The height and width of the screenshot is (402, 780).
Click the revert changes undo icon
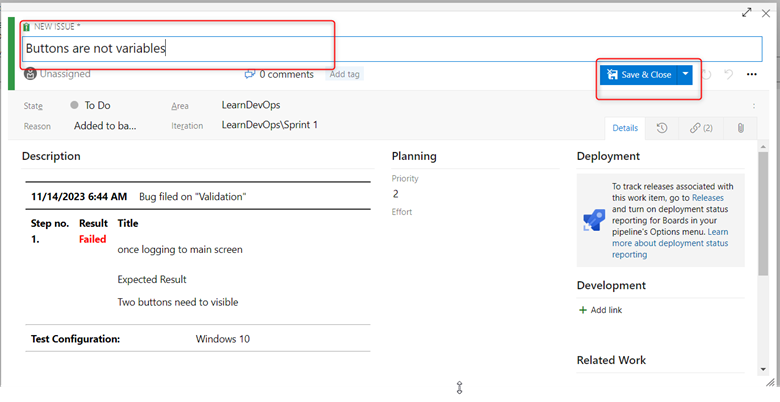tap(729, 75)
